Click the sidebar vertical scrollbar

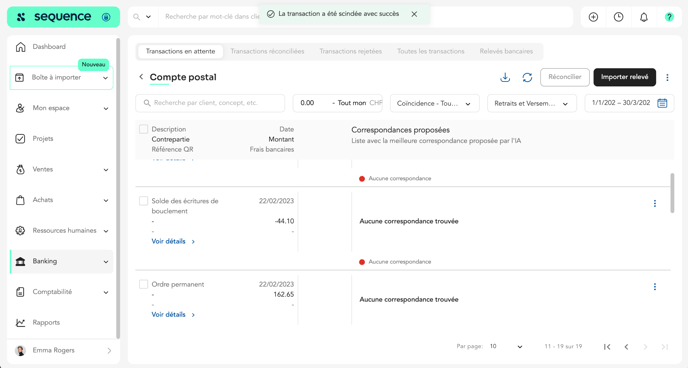[x=118, y=189]
